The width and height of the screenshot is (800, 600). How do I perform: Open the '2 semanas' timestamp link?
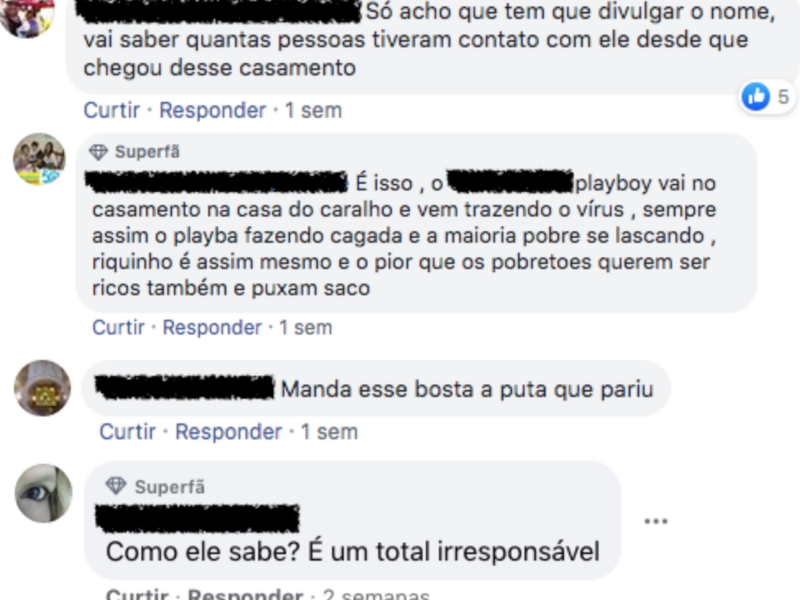point(376,594)
